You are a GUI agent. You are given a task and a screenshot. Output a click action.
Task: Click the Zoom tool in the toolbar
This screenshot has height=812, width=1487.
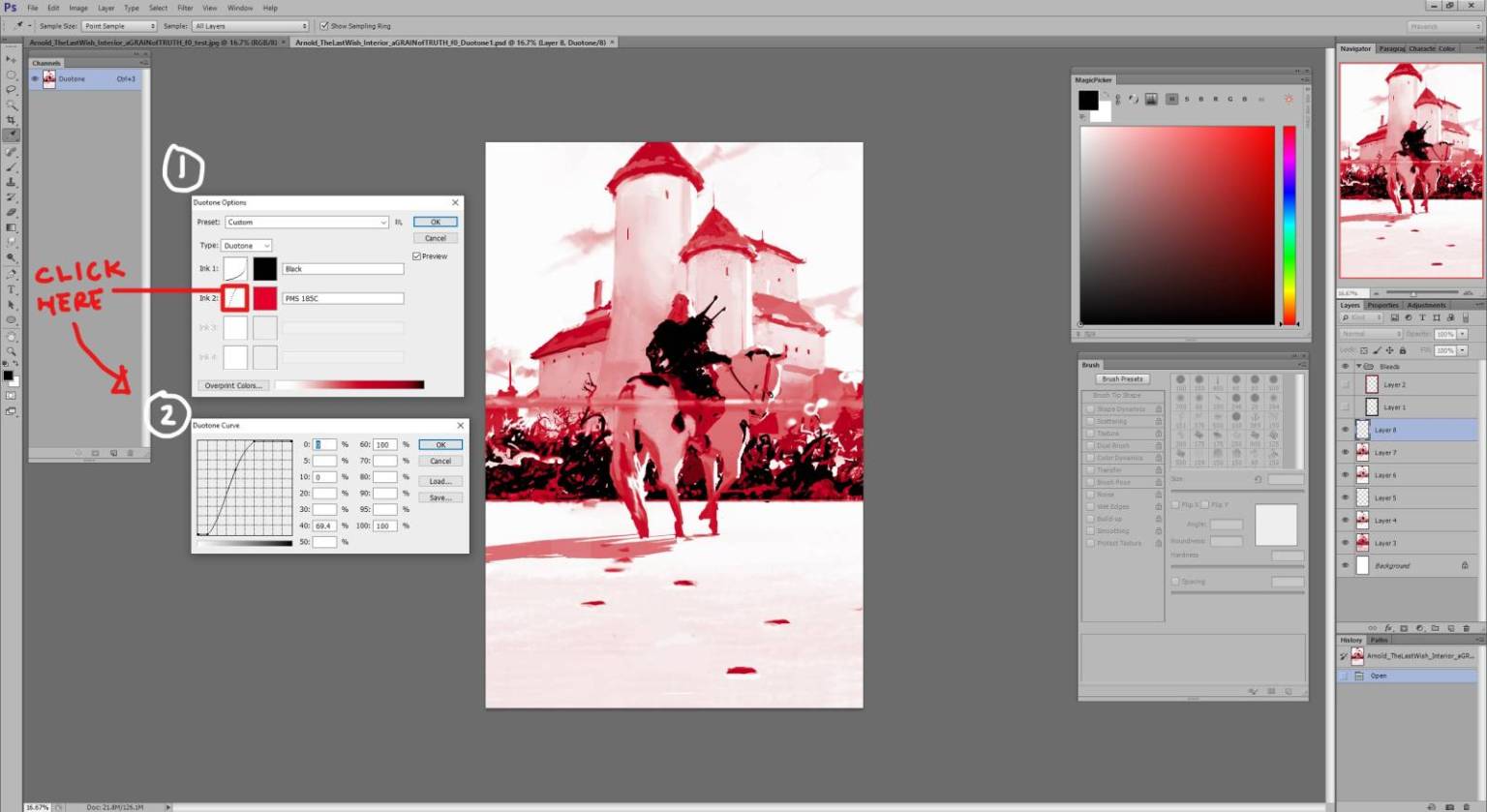pyautogui.click(x=11, y=350)
